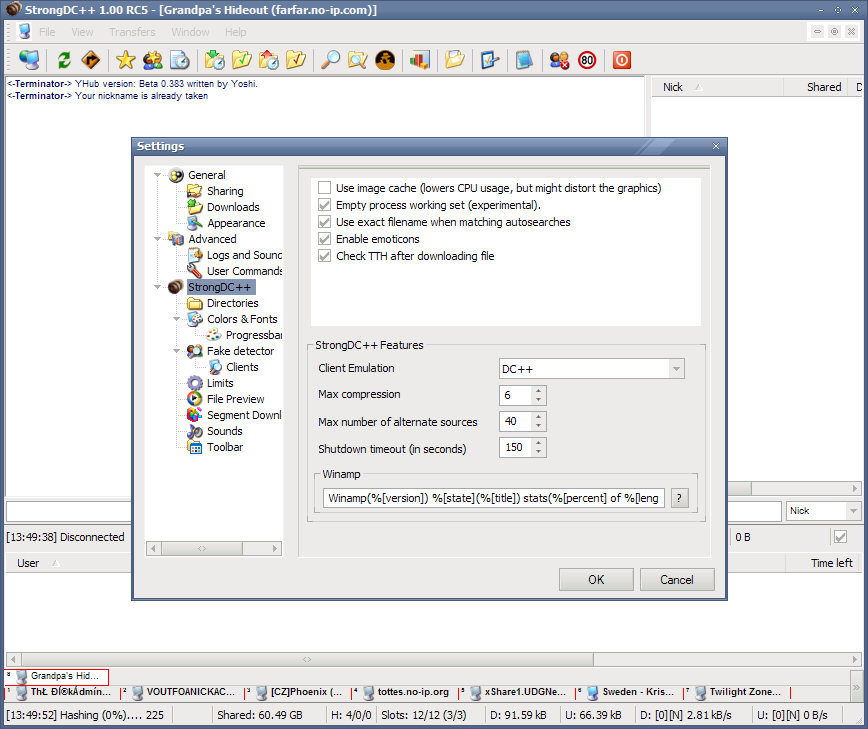Open the Nick dropdown in hub window
This screenshot has width=868, height=729.
coord(853,511)
